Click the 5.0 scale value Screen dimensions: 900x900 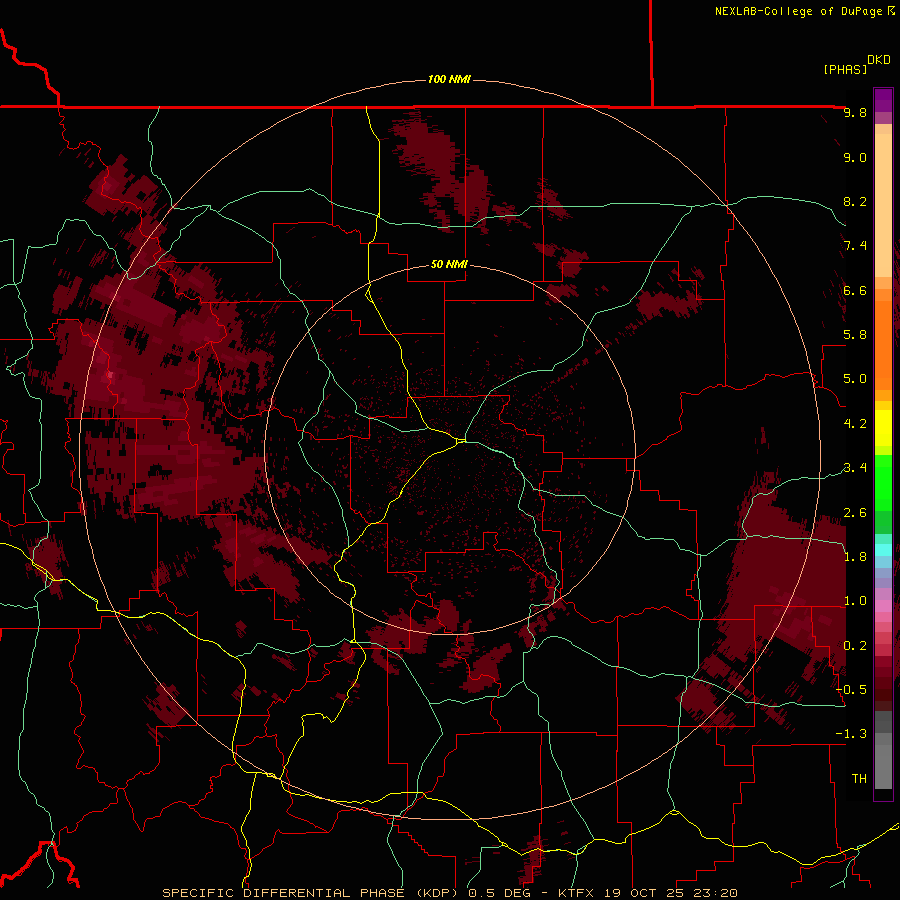tap(855, 379)
